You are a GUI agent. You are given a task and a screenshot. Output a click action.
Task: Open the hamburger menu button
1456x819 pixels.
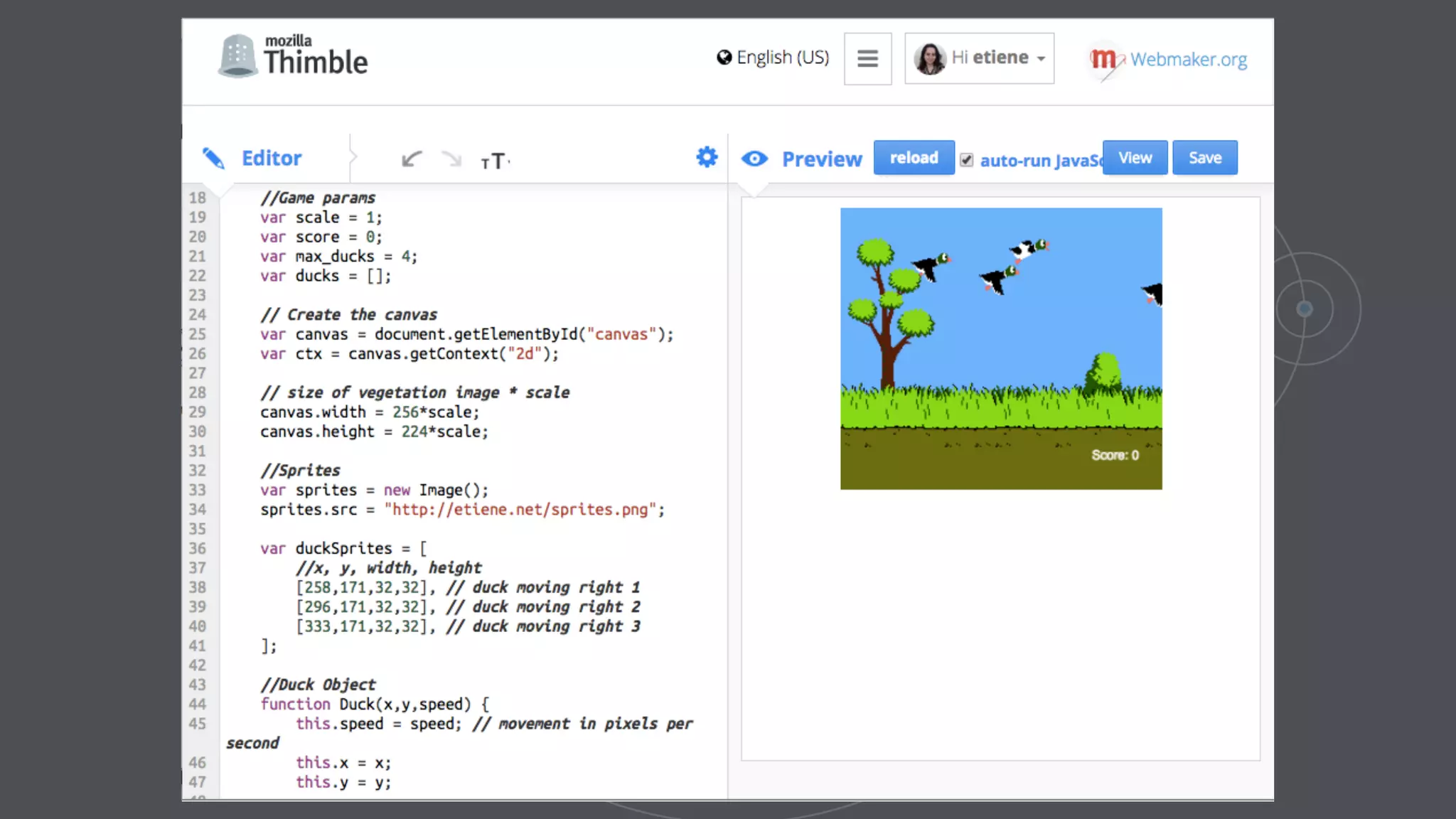pos(867,58)
